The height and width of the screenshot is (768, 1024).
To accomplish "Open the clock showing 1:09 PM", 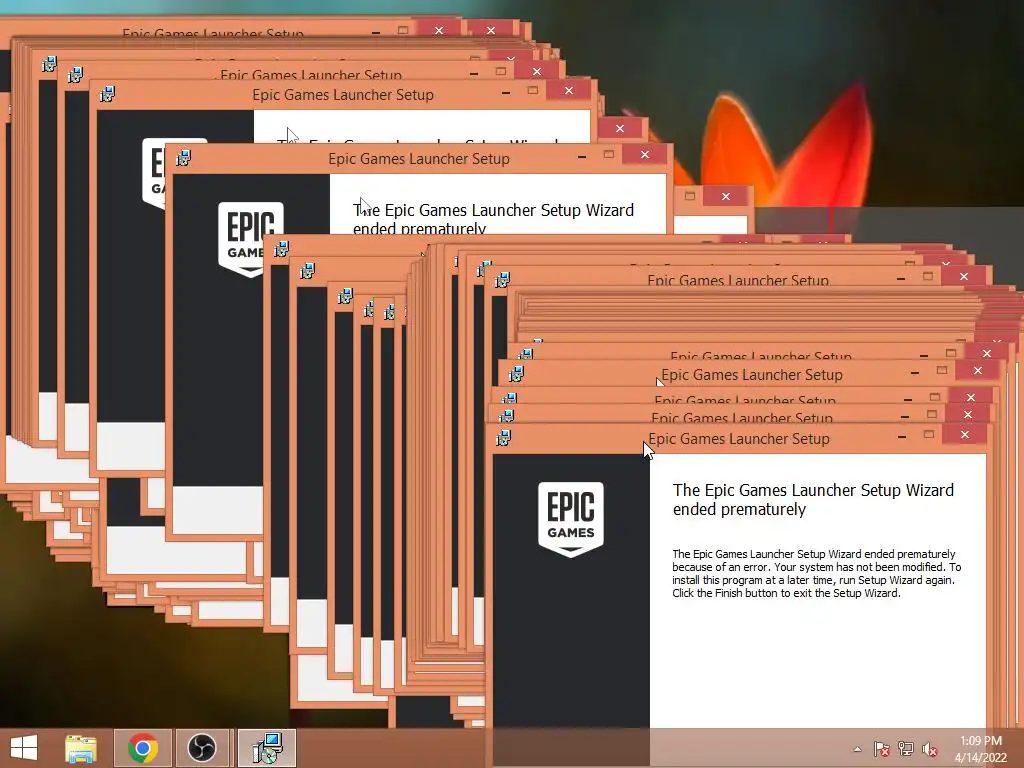I will click(981, 749).
